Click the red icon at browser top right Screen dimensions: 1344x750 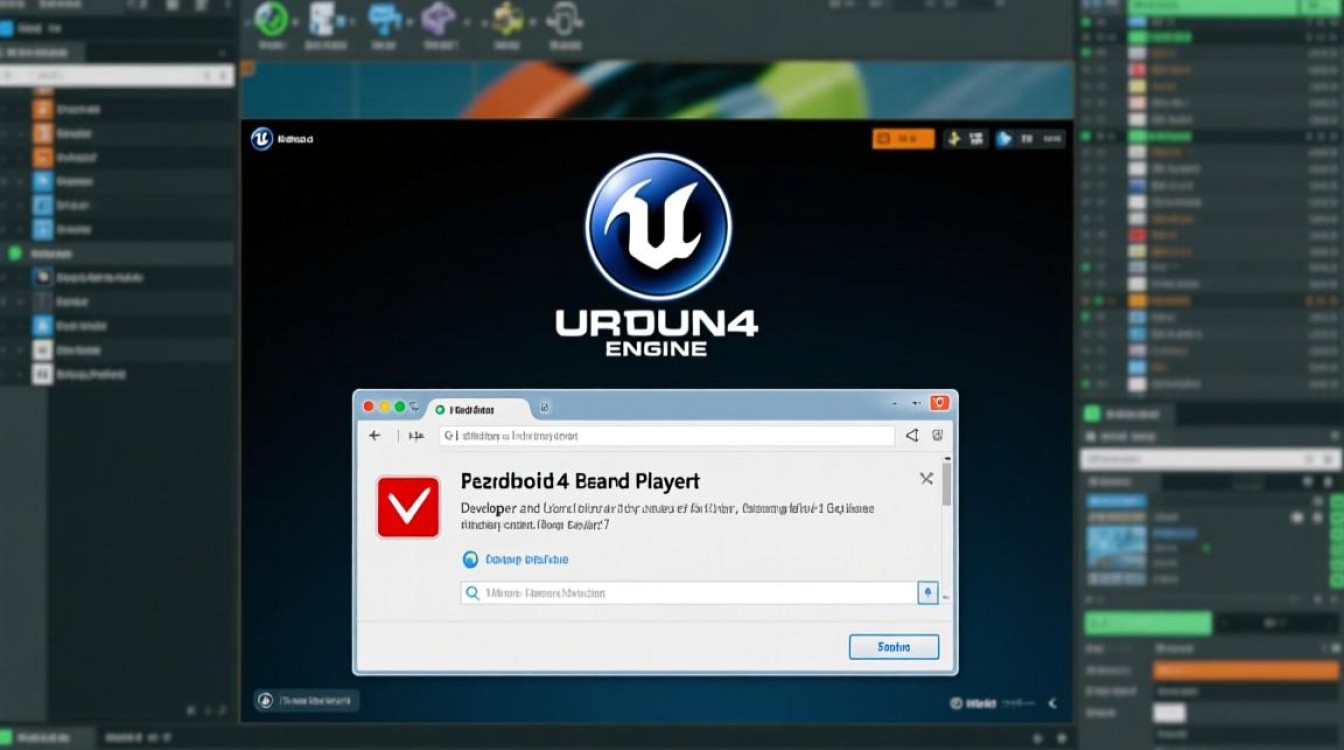pos(939,403)
